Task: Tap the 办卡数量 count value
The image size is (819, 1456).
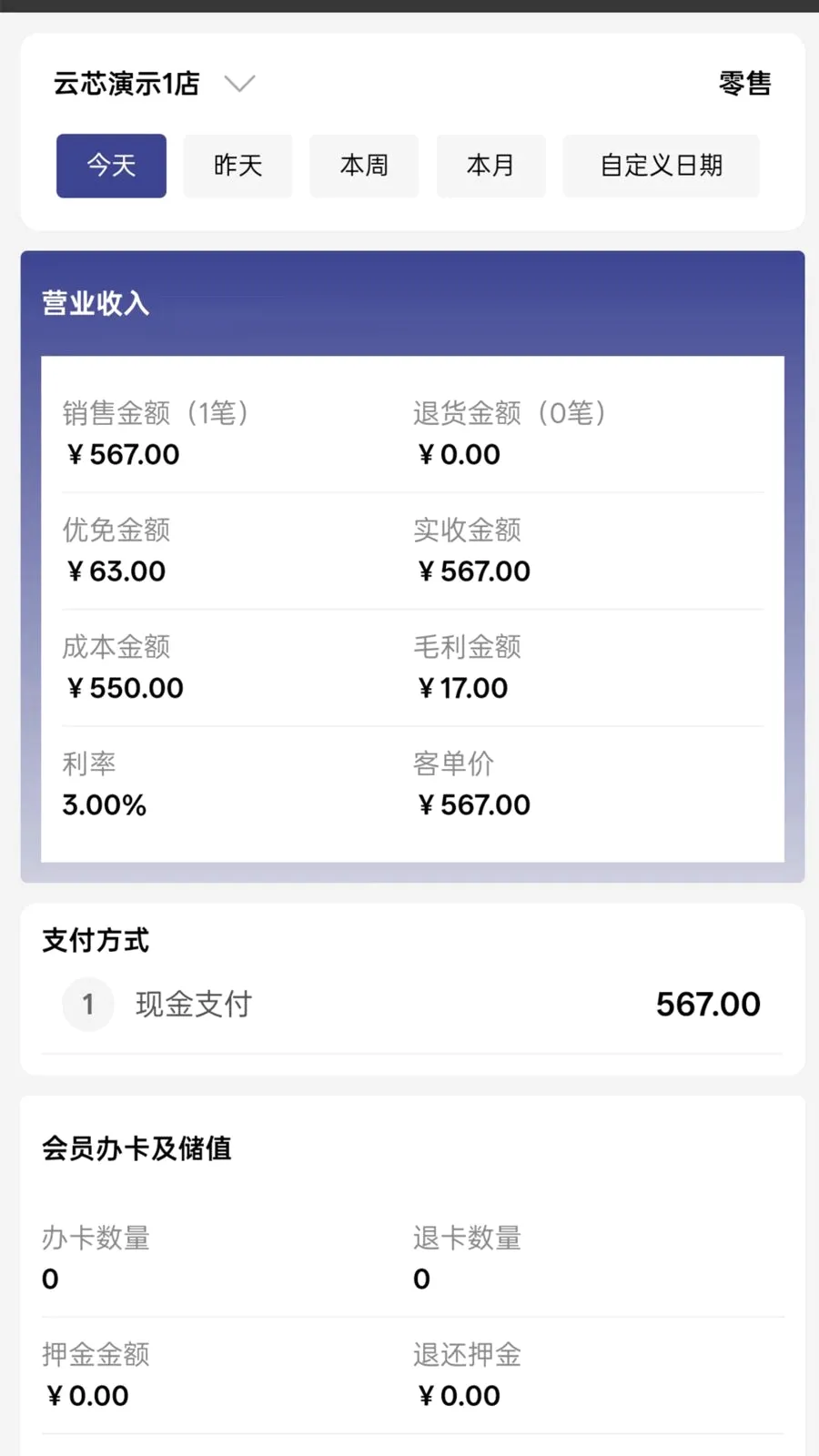Action: click(50, 1279)
